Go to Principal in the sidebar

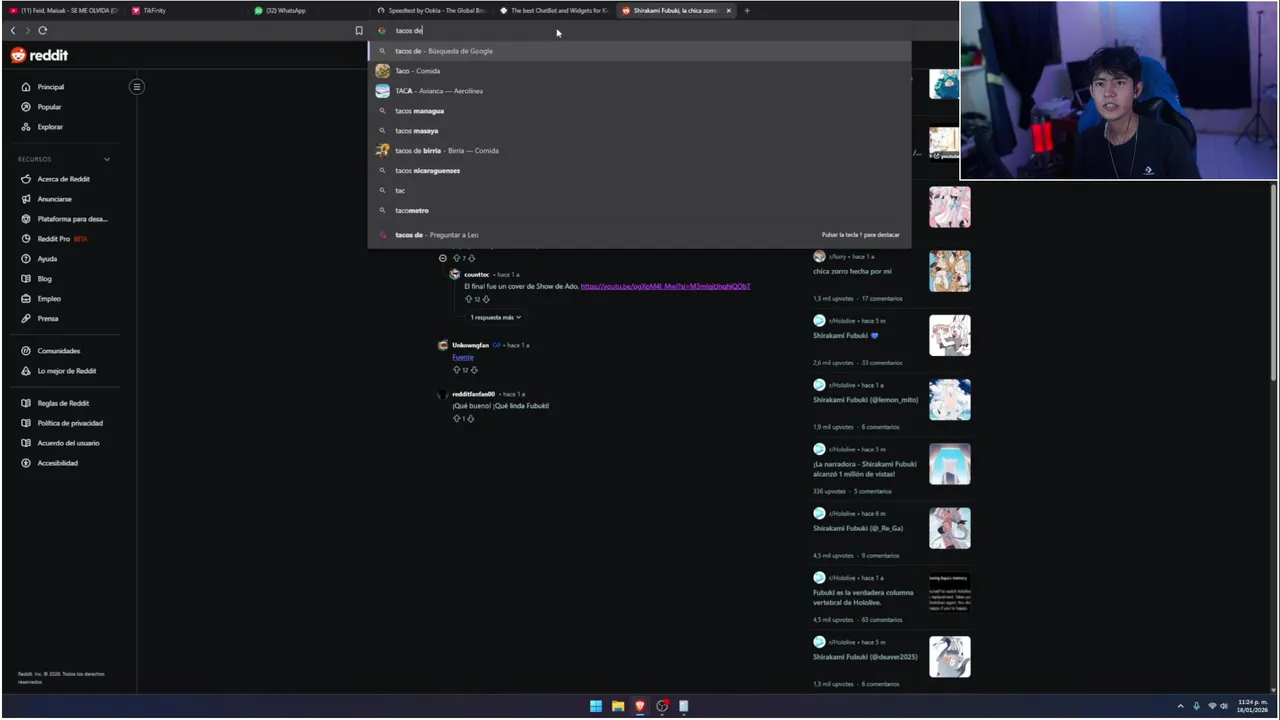tap(51, 87)
